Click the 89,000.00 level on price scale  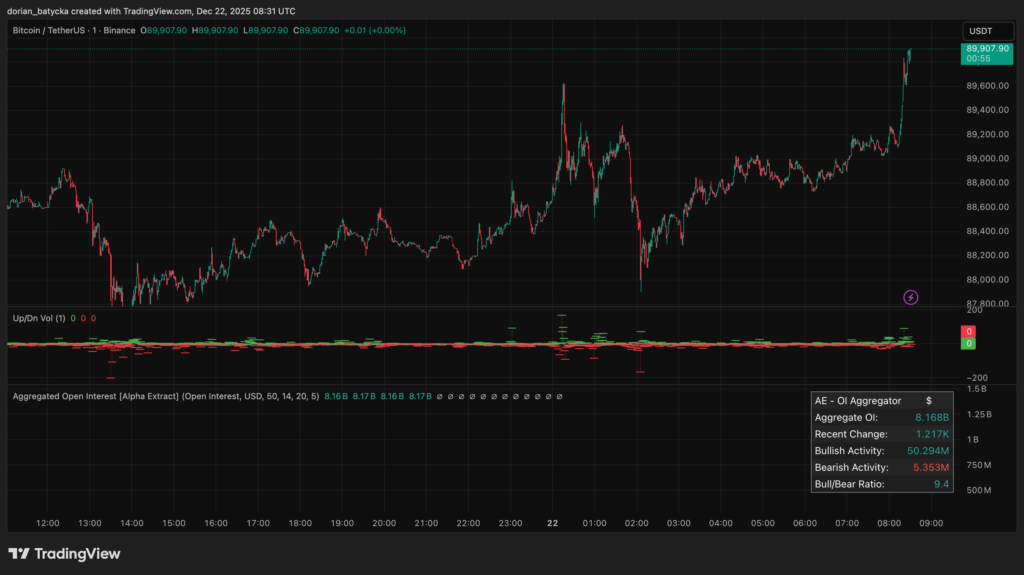(x=987, y=158)
